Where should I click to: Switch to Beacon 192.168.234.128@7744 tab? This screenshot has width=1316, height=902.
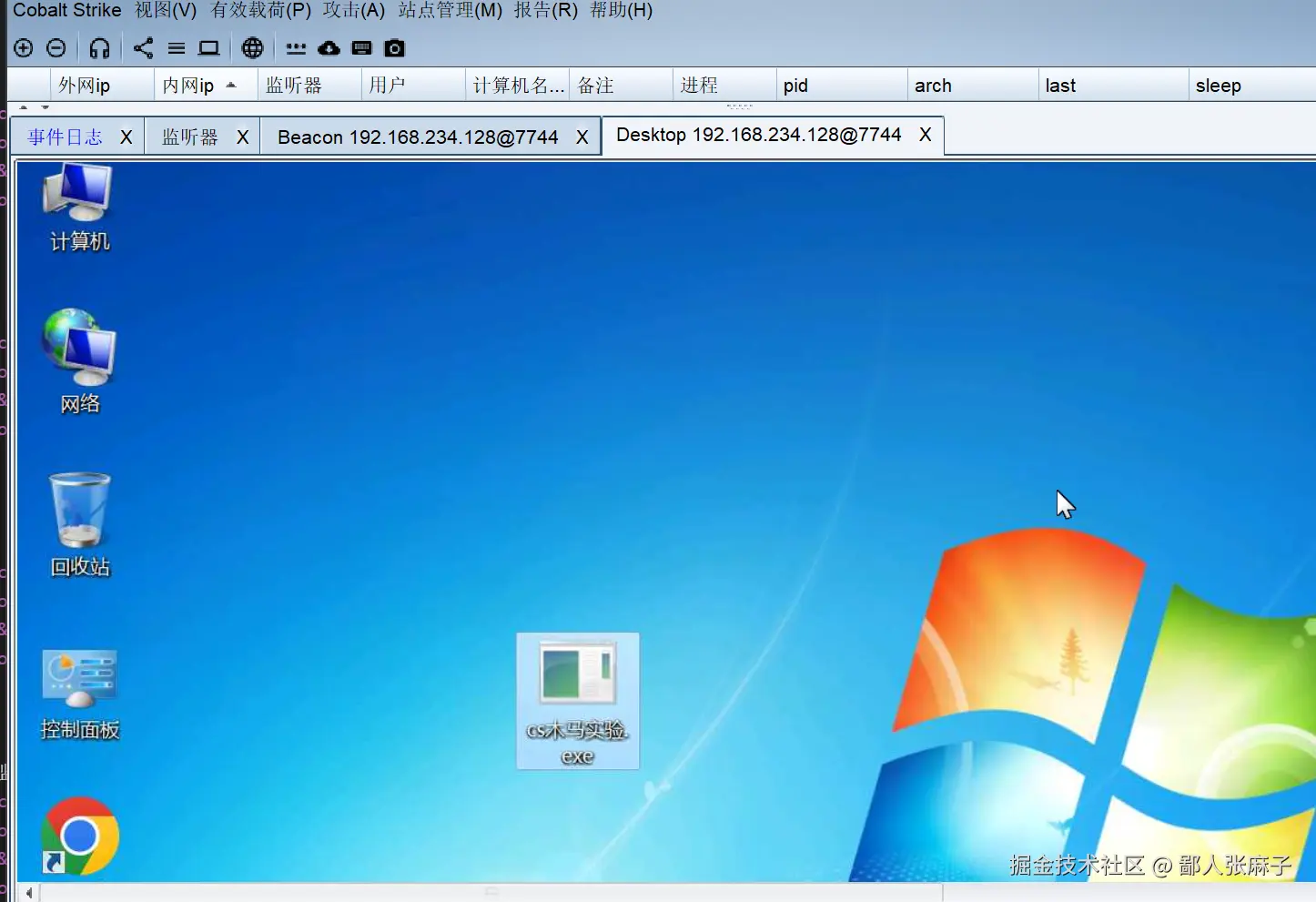coord(418,137)
